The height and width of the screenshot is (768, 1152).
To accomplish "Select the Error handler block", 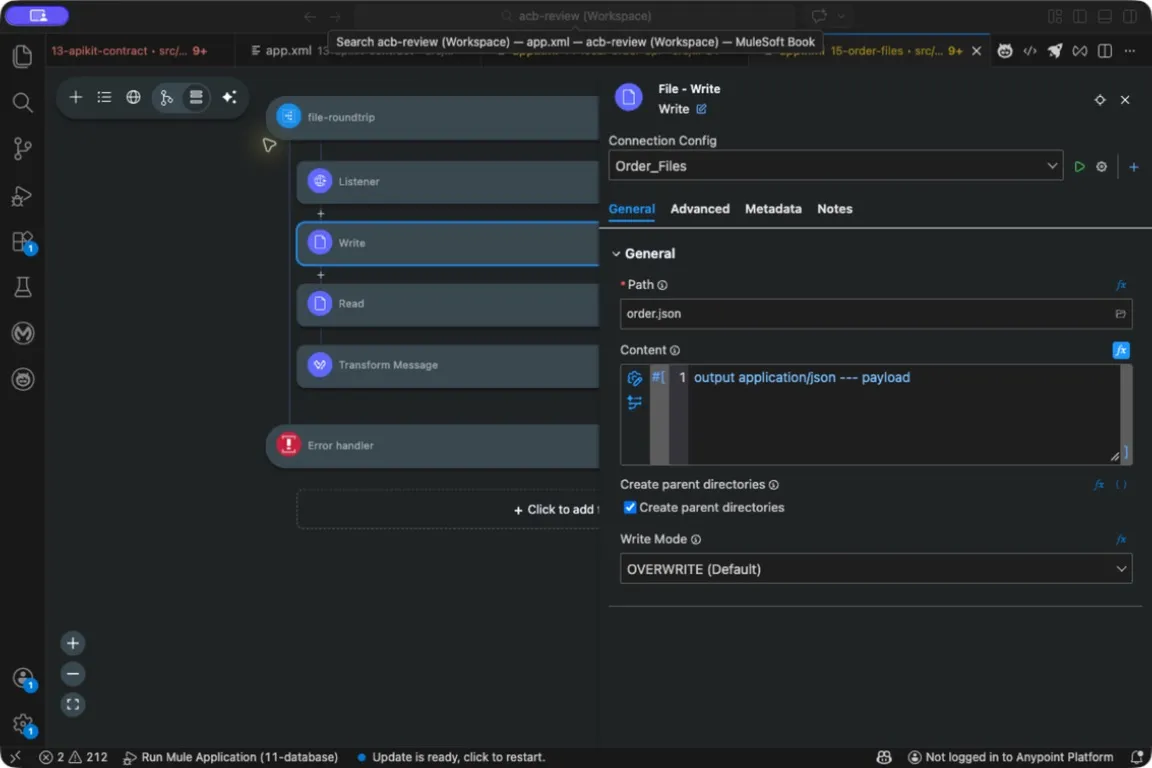I will [x=433, y=445].
